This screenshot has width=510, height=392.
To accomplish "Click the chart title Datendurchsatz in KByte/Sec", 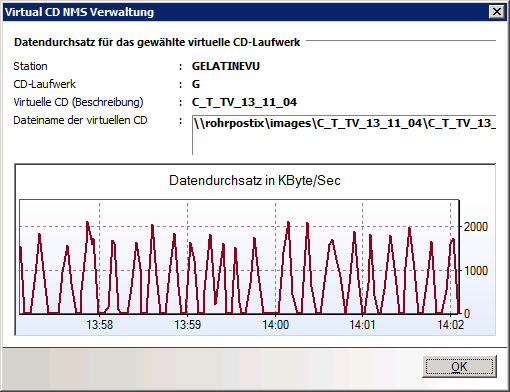I will [x=255, y=180].
